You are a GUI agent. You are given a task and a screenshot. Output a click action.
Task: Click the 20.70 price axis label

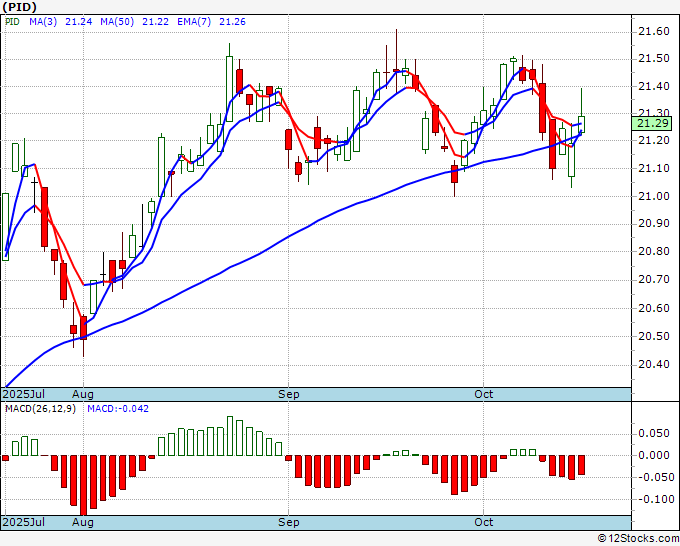654,279
